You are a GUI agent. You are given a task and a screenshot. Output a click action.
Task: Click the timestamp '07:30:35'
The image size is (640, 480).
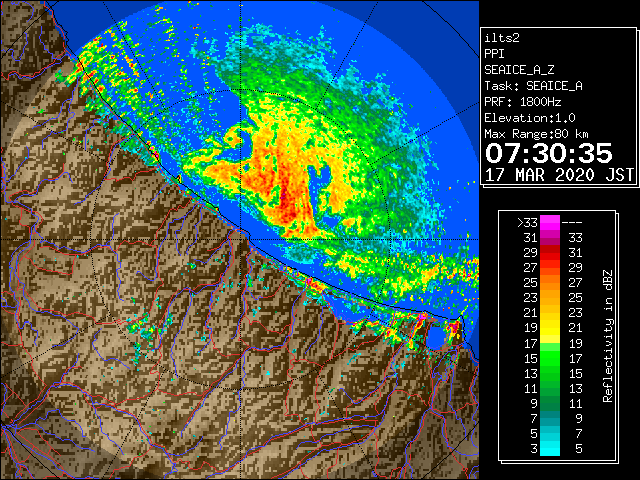point(549,153)
